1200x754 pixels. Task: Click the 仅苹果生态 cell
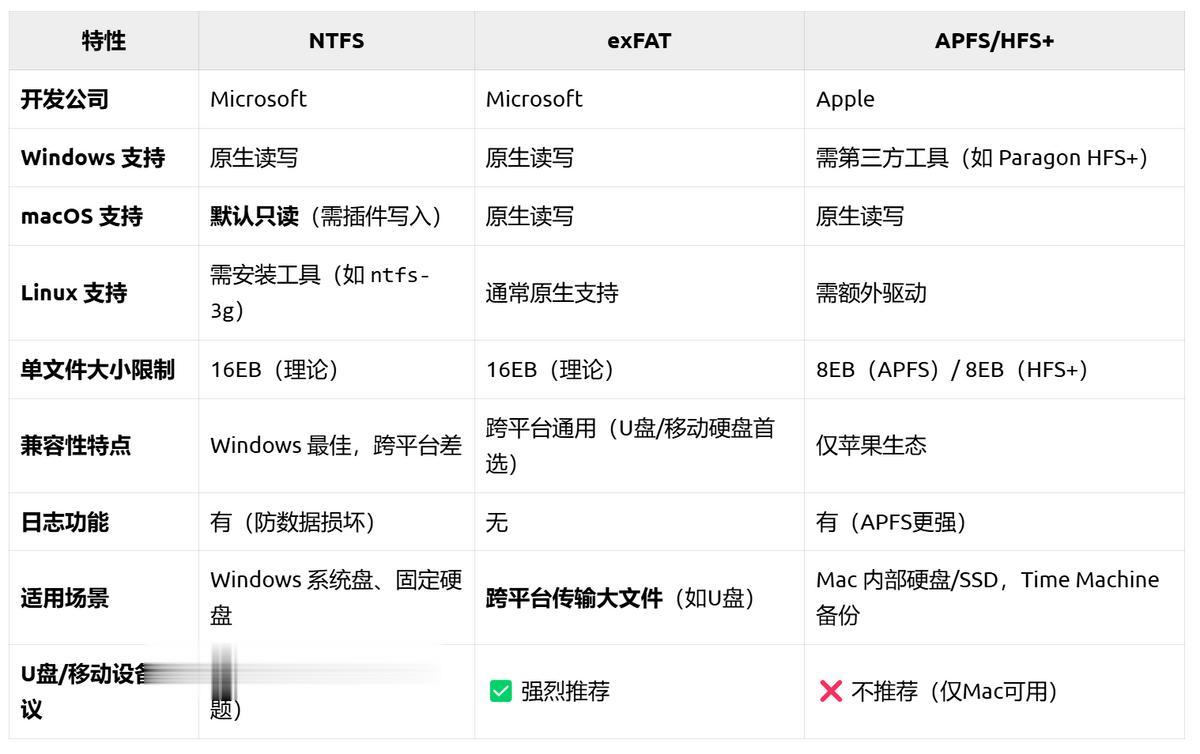[x=871, y=446]
